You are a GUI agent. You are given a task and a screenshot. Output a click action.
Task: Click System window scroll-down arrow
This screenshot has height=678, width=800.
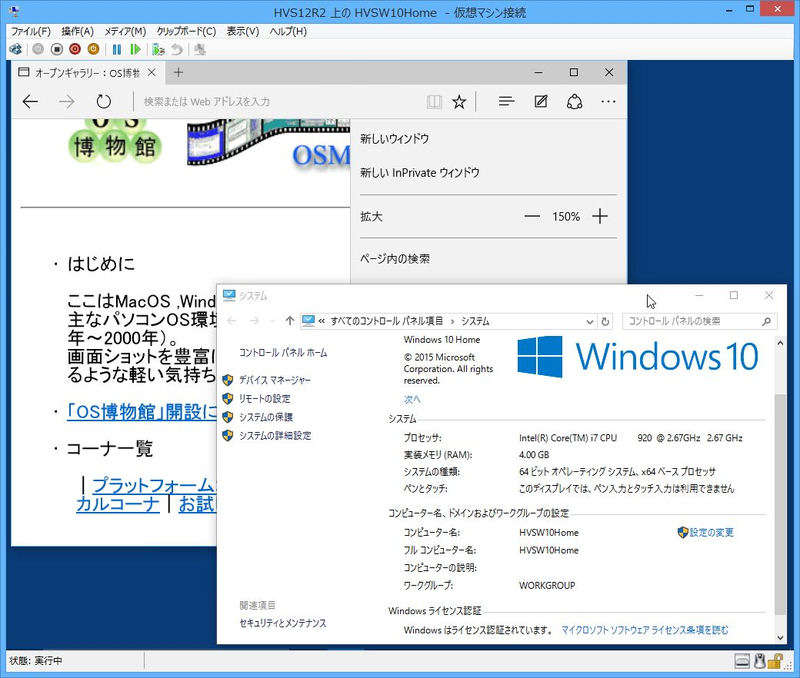pyautogui.click(x=780, y=637)
